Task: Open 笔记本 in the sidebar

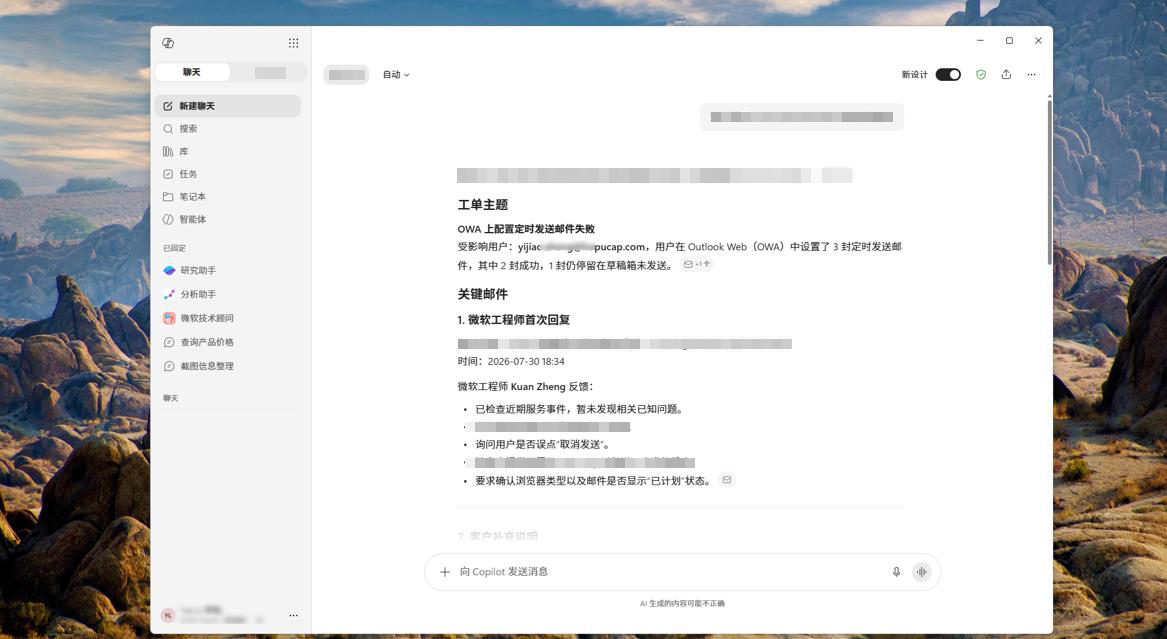Action: point(228,196)
